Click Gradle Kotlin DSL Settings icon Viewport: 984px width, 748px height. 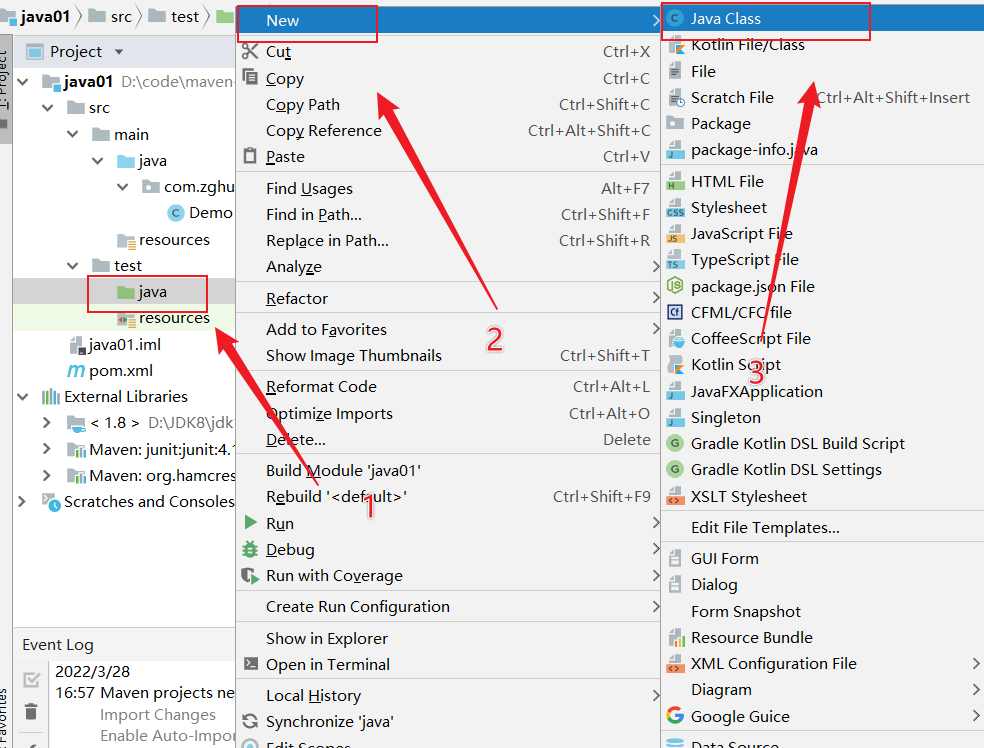[675, 469]
